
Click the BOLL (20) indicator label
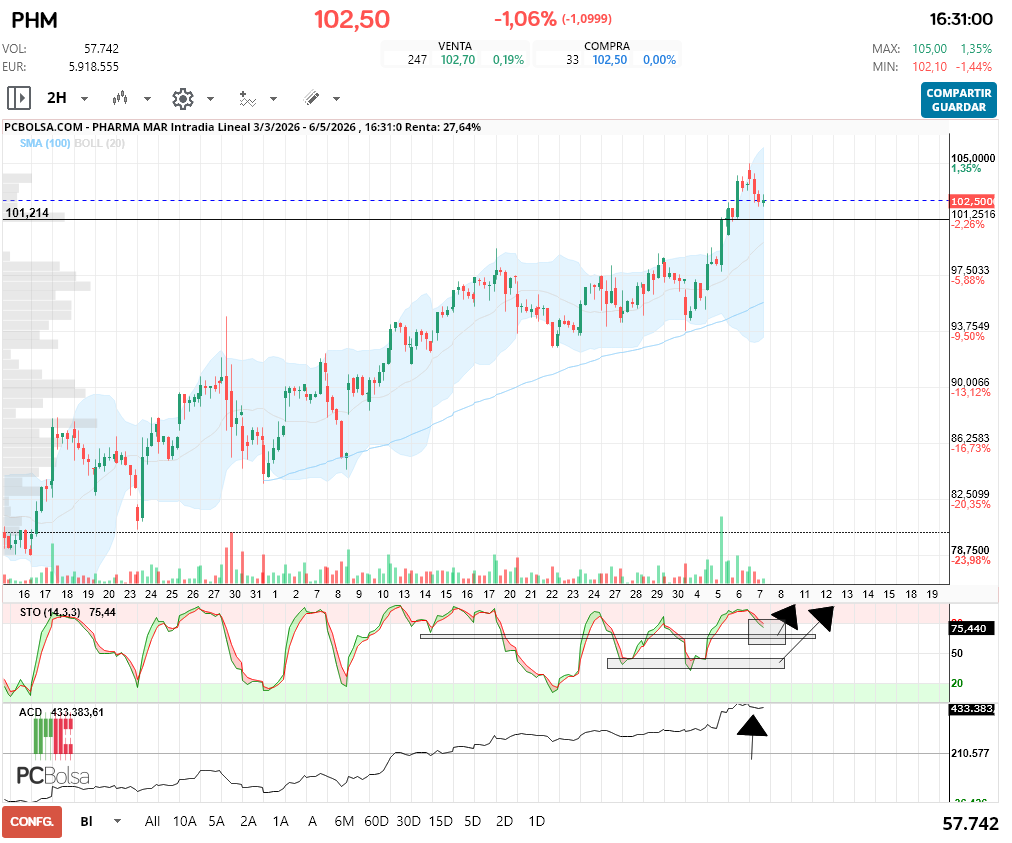coord(99,143)
